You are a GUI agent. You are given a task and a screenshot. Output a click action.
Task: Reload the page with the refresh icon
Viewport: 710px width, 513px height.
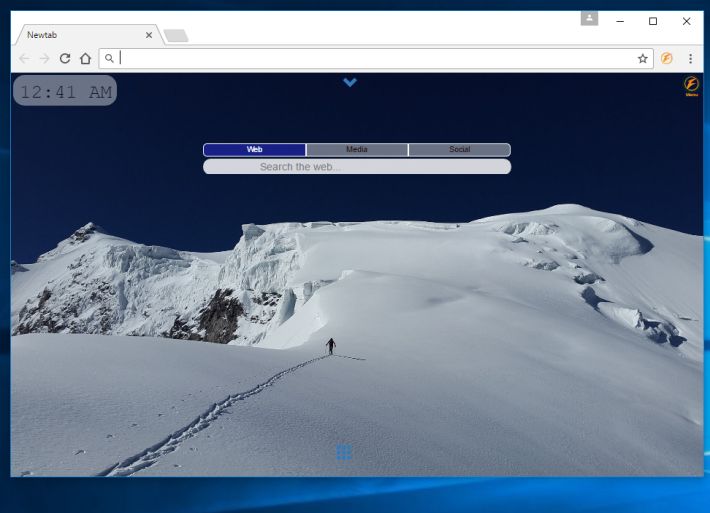pyautogui.click(x=65, y=58)
